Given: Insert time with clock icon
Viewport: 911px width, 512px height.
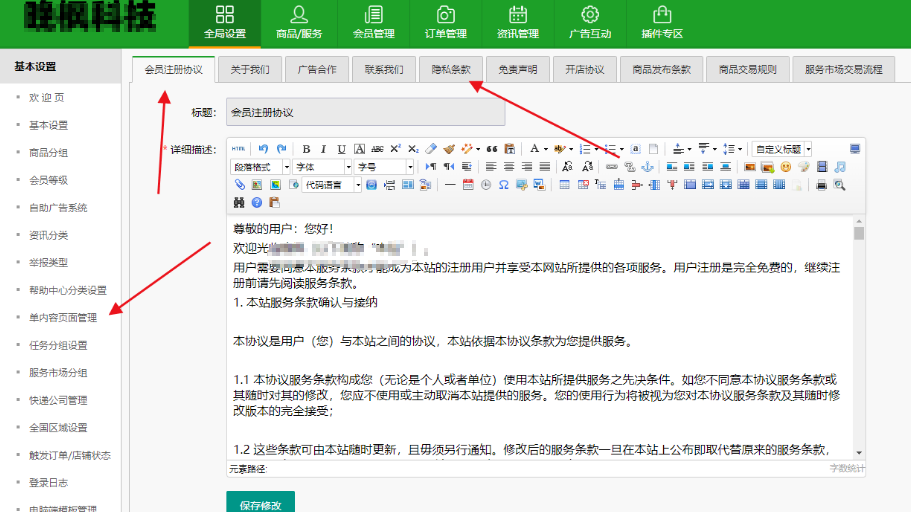Looking at the screenshot, I should pos(486,185).
